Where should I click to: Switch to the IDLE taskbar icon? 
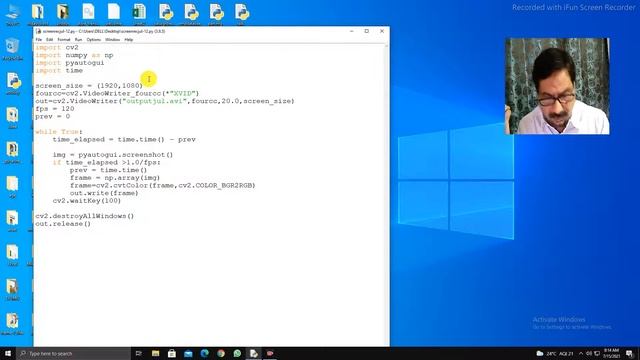coord(253,353)
